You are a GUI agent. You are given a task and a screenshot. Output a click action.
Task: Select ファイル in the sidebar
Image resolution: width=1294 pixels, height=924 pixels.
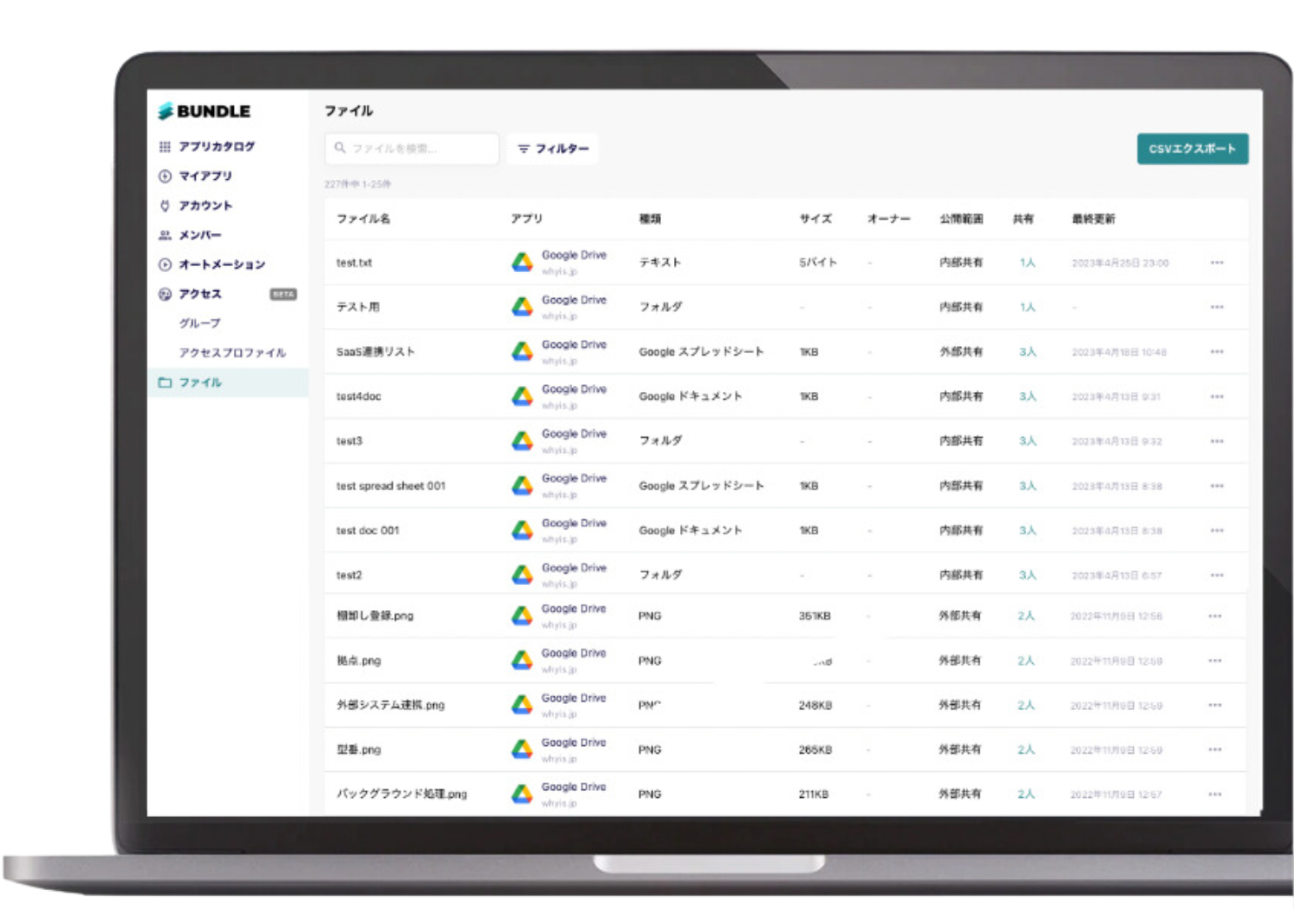(228, 382)
